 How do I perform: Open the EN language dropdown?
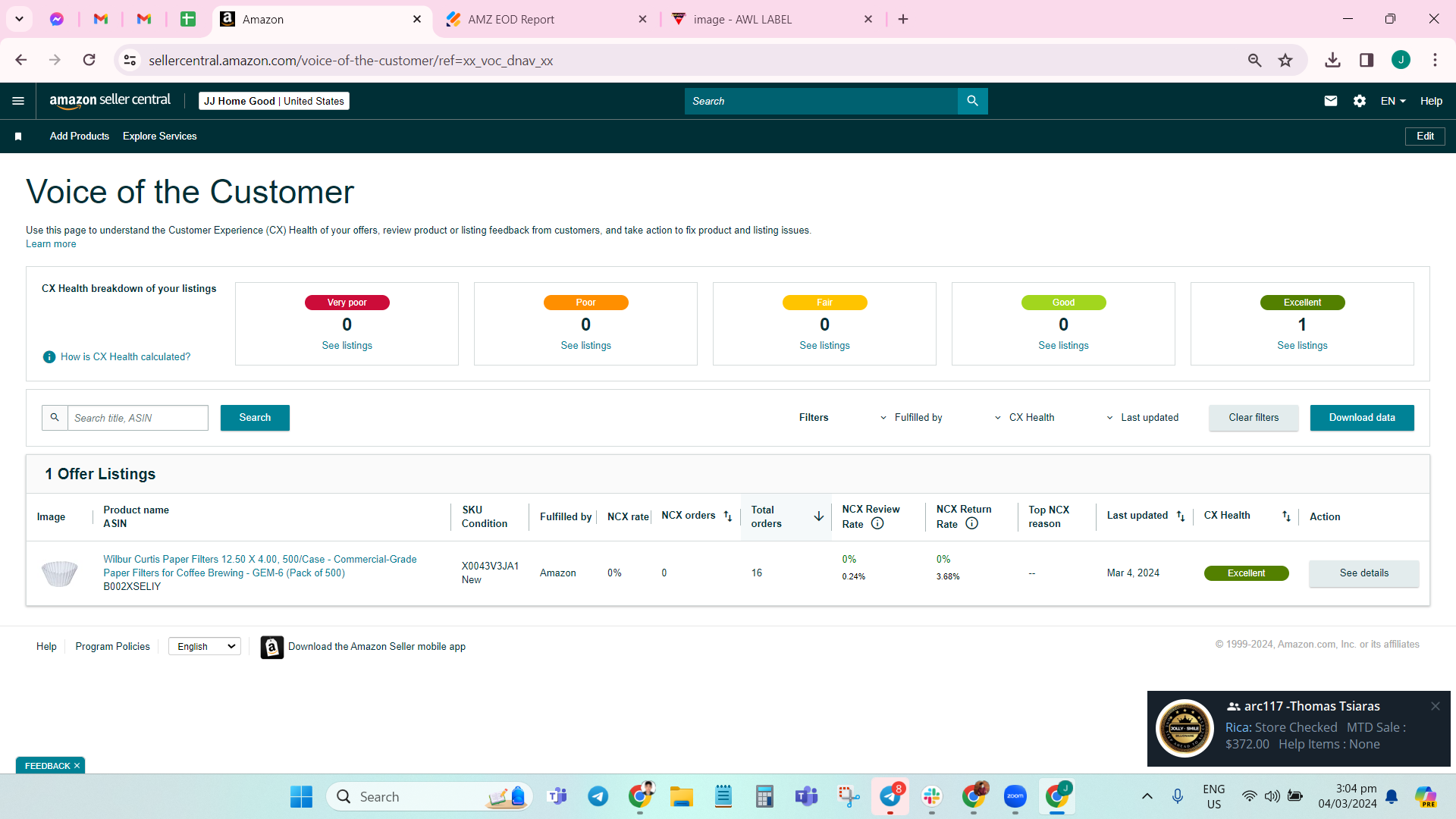tap(1393, 101)
